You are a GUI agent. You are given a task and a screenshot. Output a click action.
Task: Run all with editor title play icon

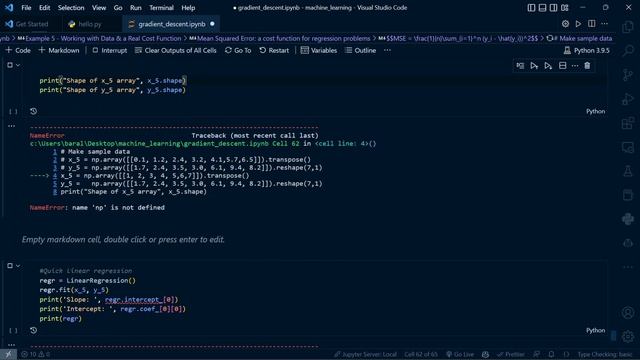coord(578,24)
